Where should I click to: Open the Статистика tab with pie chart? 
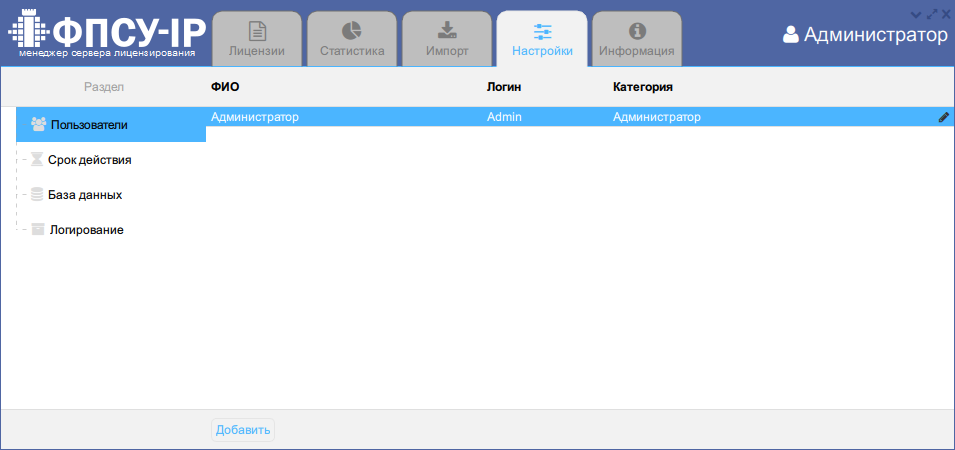[x=352, y=39]
